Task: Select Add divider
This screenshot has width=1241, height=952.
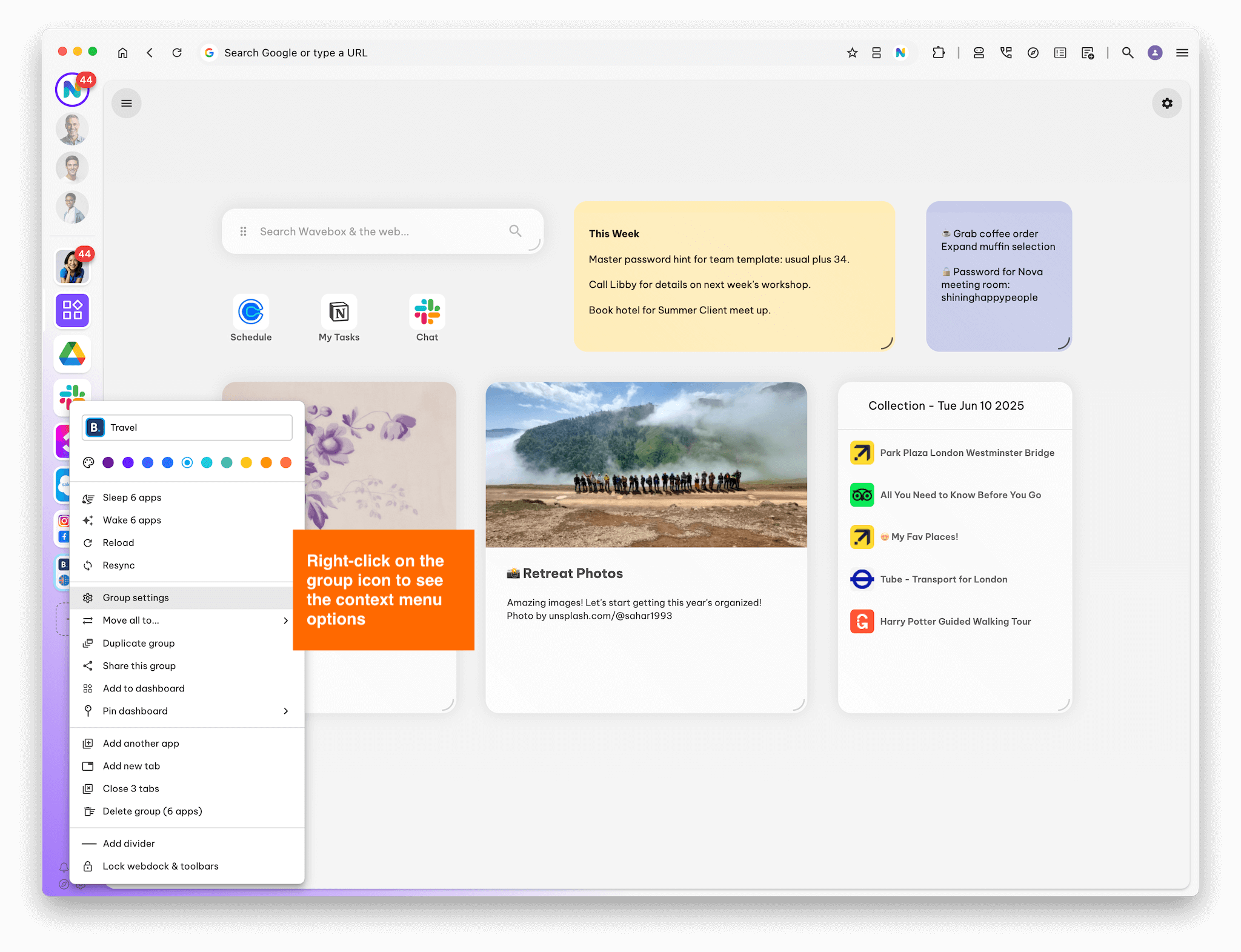Action: pyautogui.click(x=187, y=844)
